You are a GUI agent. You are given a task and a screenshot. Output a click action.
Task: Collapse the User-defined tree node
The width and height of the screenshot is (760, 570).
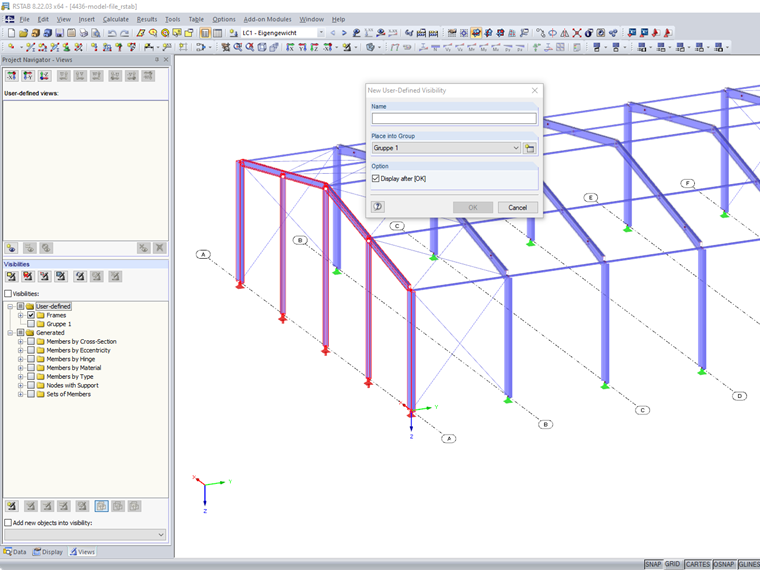10,306
